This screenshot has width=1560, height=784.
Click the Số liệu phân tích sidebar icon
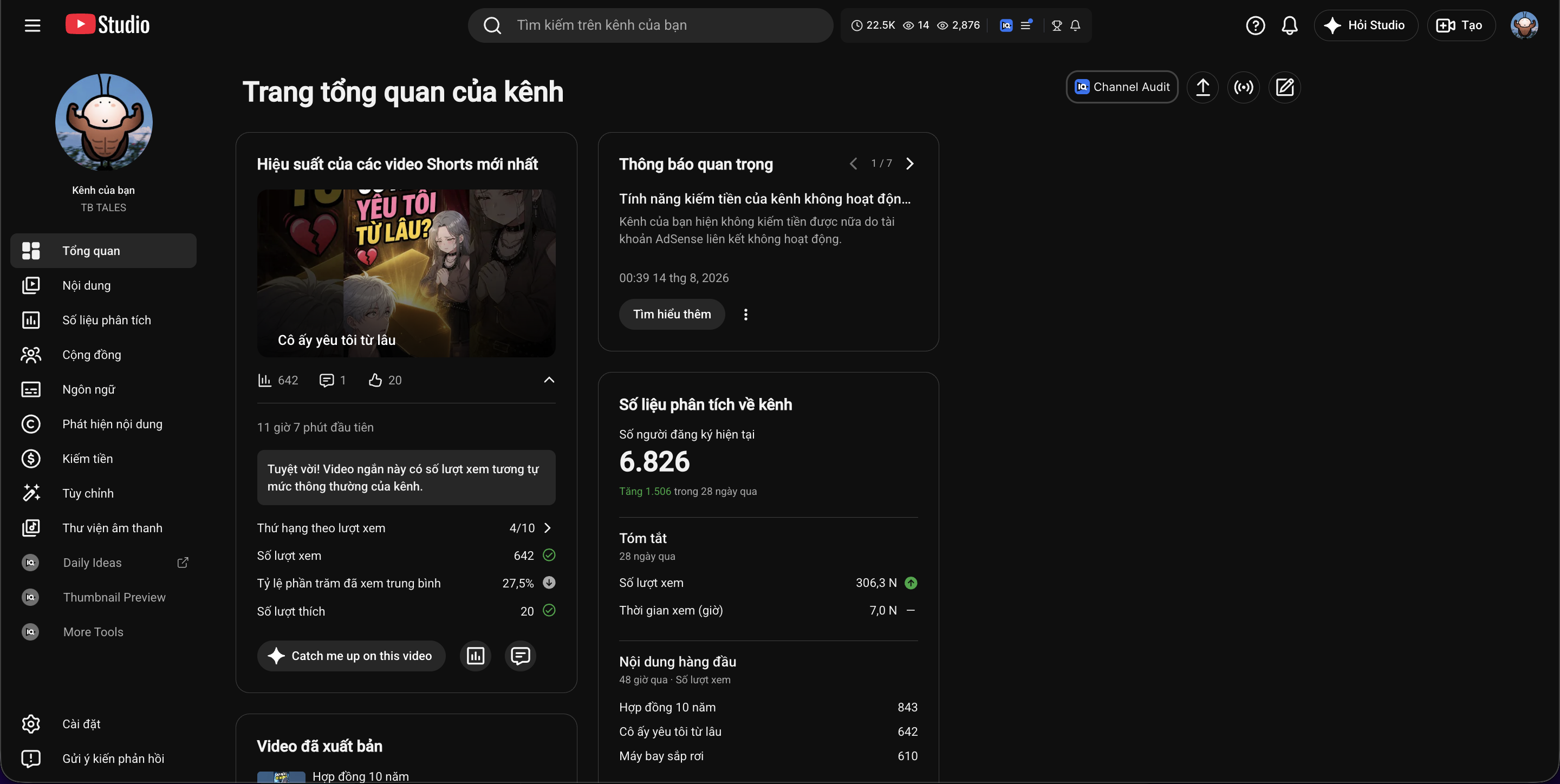click(31, 319)
